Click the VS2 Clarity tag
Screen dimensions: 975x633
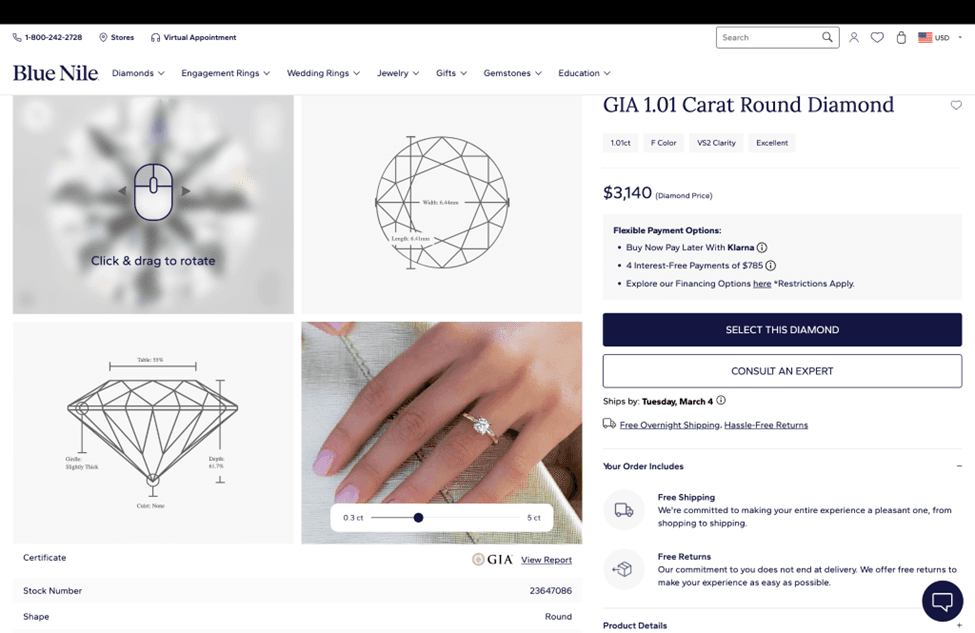[716, 143]
